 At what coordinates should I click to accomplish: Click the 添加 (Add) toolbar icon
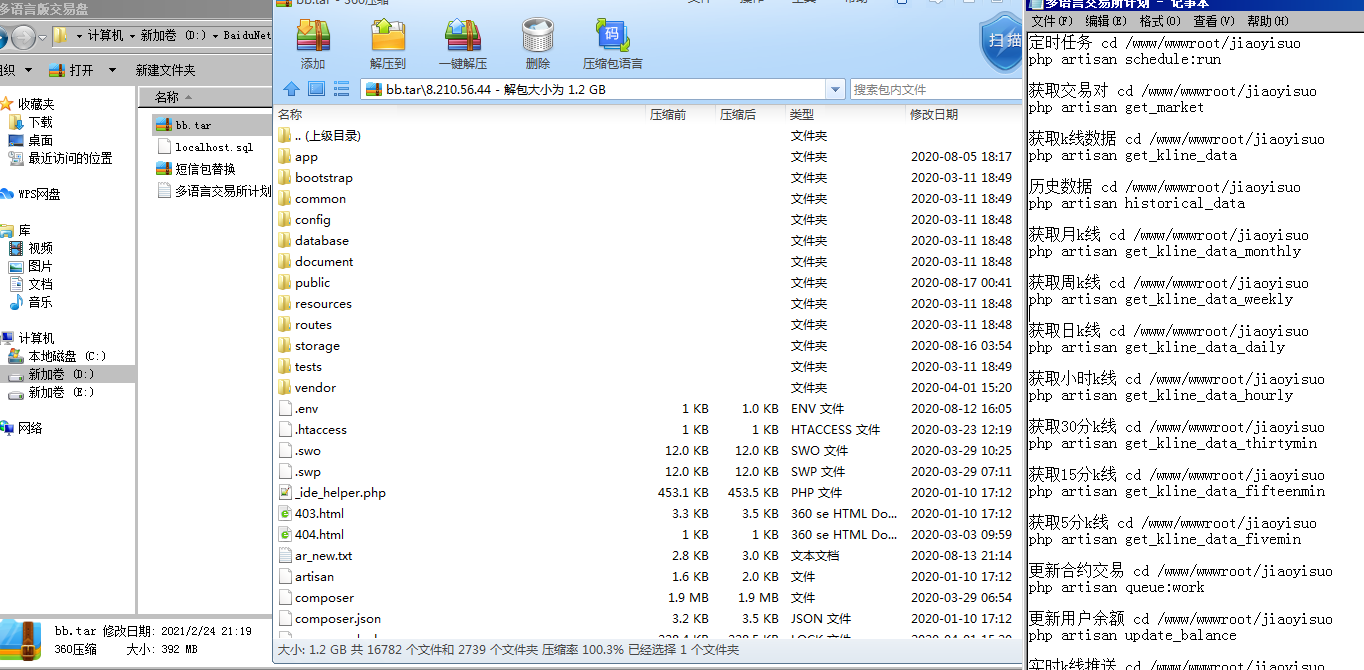pyautogui.click(x=313, y=43)
